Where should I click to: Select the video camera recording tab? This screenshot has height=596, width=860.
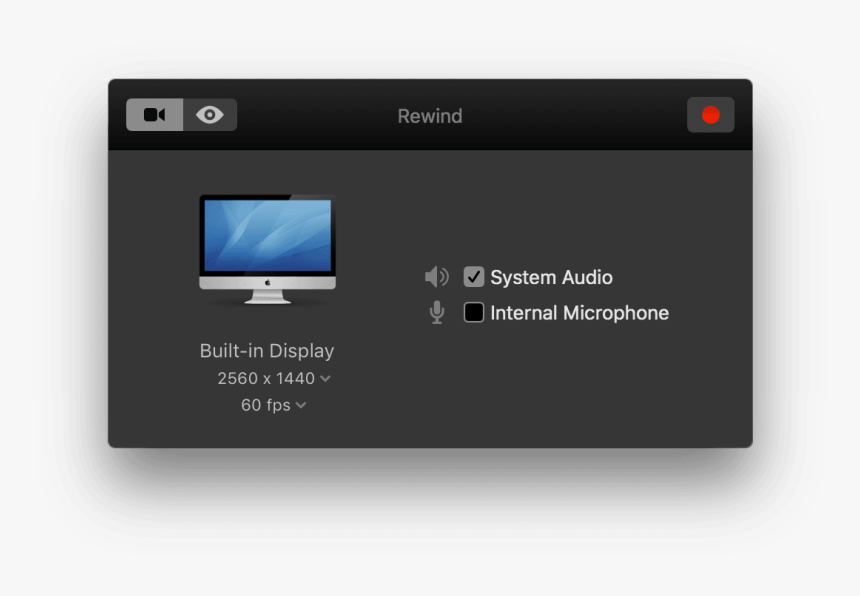click(x=155, y=115)
